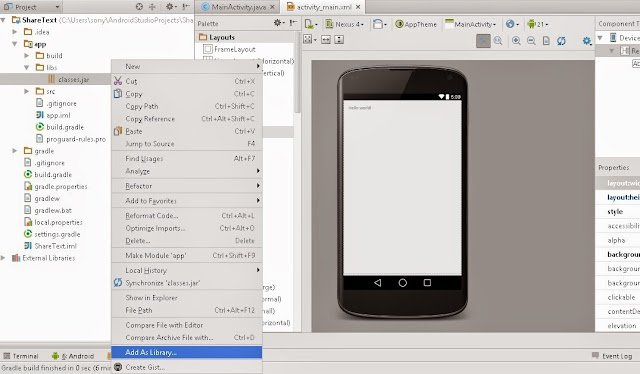Click the AppTheme theme selector
This screenshot has width=640, height=374.
[x=416, y=24]
